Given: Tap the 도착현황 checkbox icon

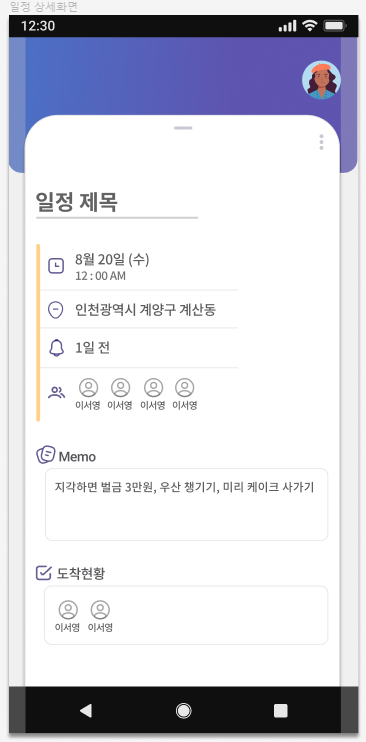Looking at the screenshot, I should tap(44, 573).
